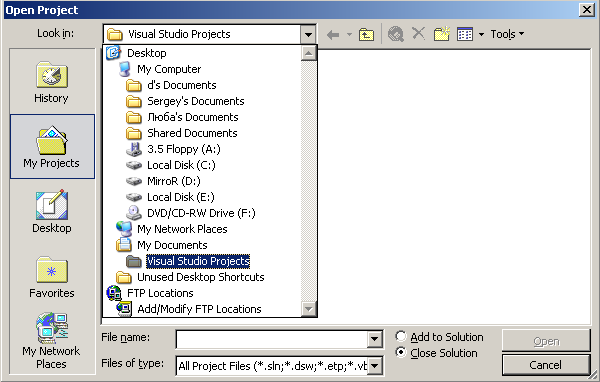
Task: Click the File name input field
Action: 272,339
